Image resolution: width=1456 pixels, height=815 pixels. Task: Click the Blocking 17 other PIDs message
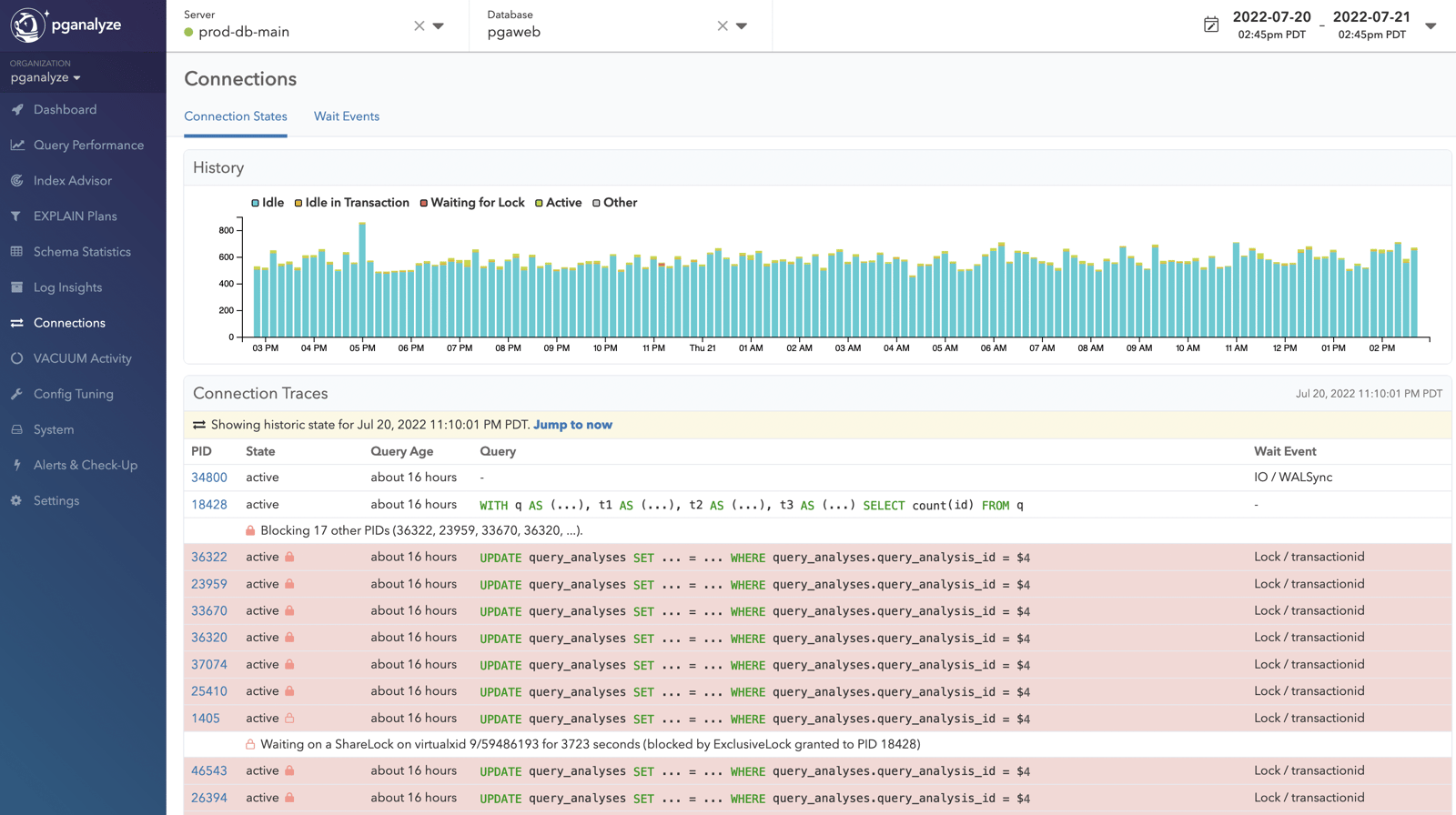[421, 531]
